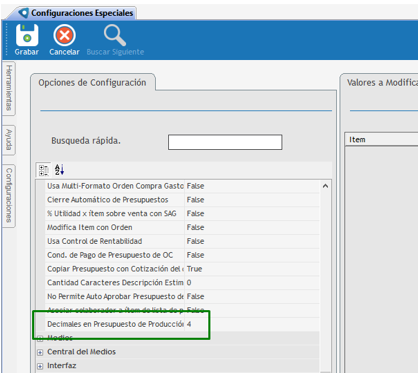This screenshot has height=373, width=418.
Task: Click False value of Usa Control de Rentabilidad
Action: pyautogui.click(x=195, y=241)
